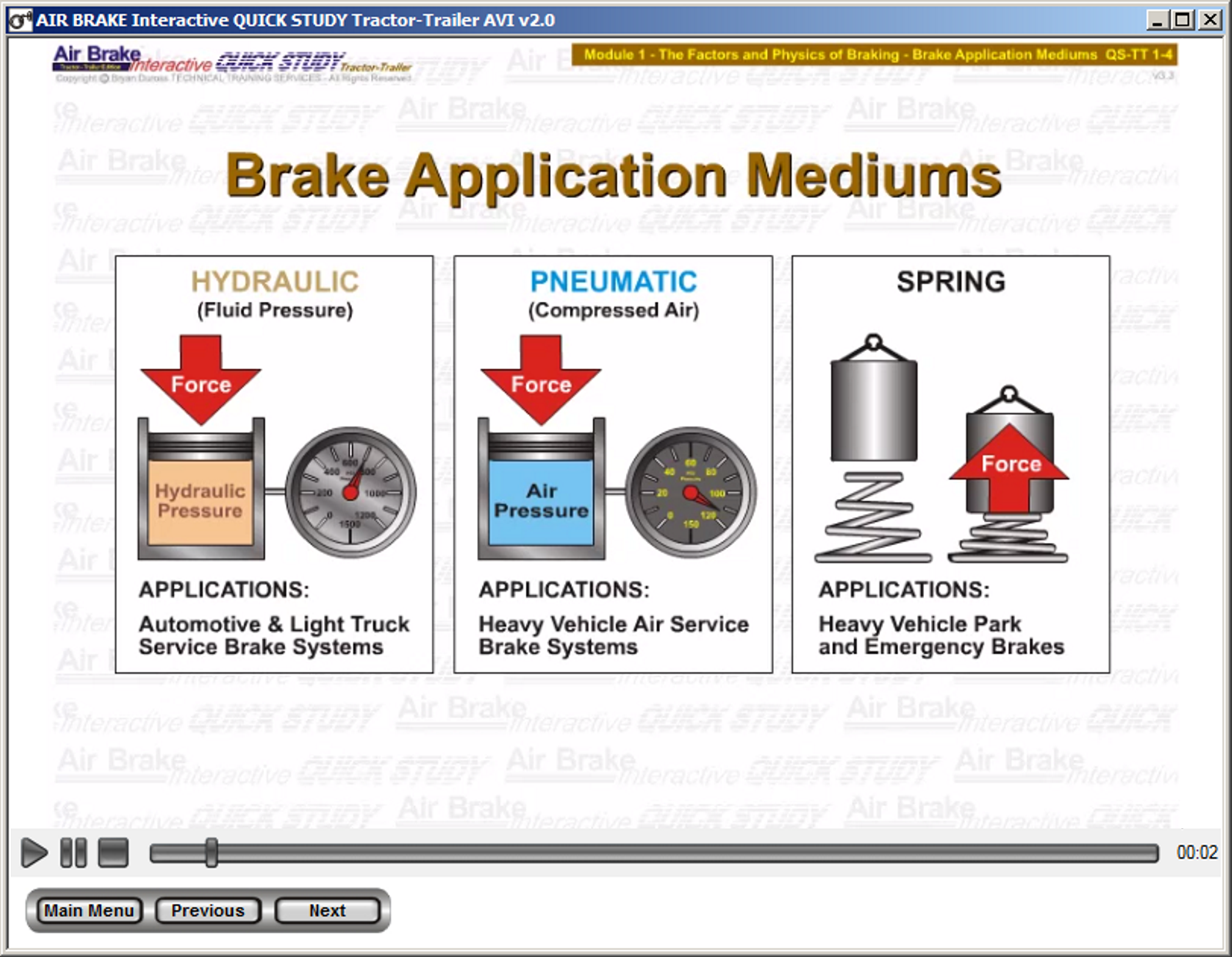Open the Main Menu
This screenshot has height=957, width=1232.
click(x=89, y=911)
